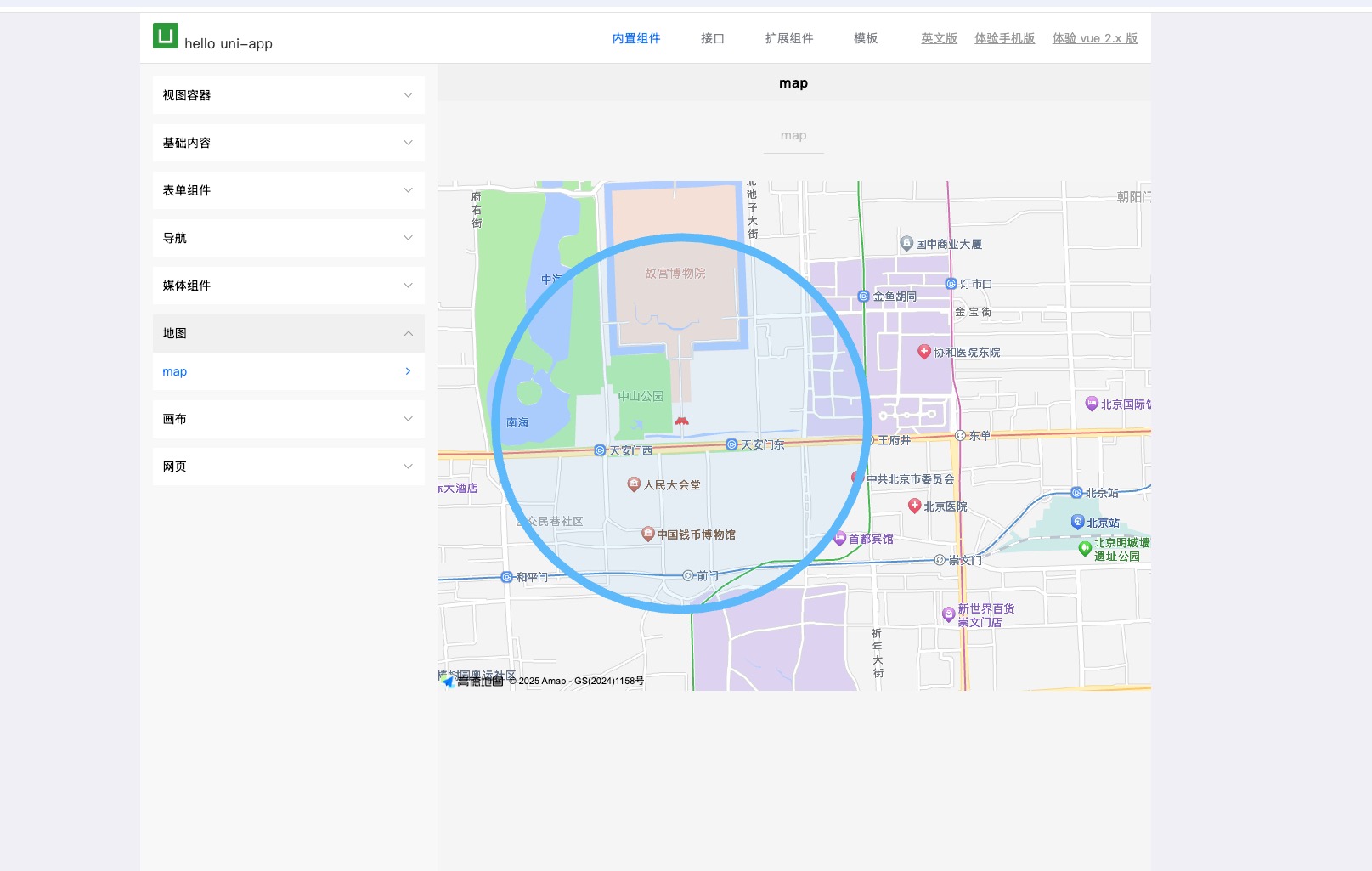Click the 新世界百货崇文门店 shopping marker icon
The width and height of the screenshot is (1372, 871).
(949, 614)
